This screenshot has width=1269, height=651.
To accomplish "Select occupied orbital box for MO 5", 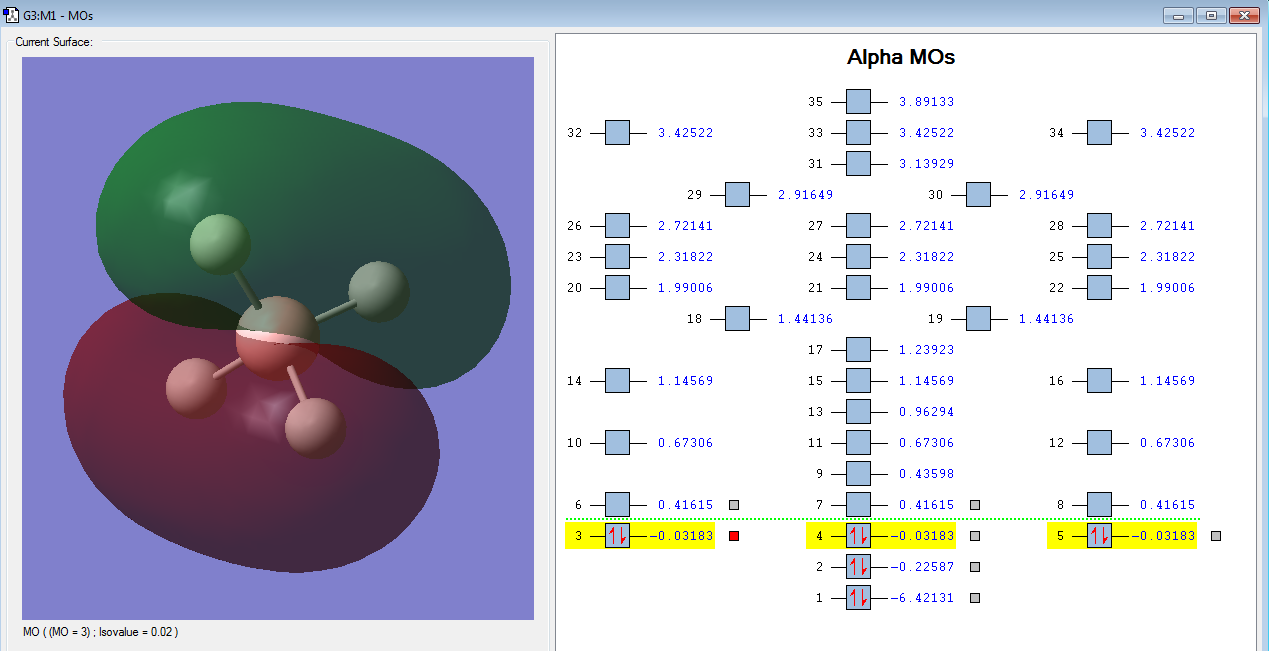I will tap(1099, 536).
